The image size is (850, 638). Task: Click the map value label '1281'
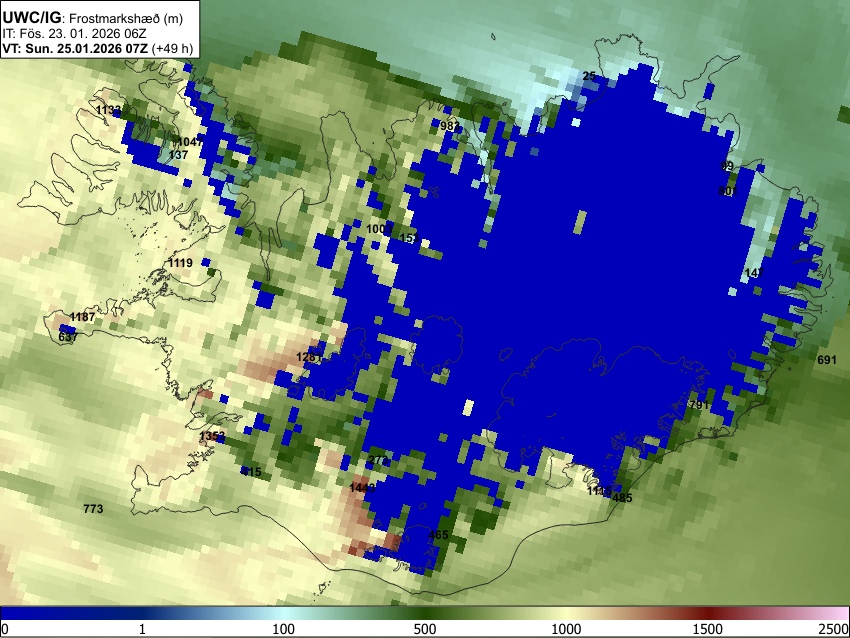pyautogui.click(x=310, y=357)
